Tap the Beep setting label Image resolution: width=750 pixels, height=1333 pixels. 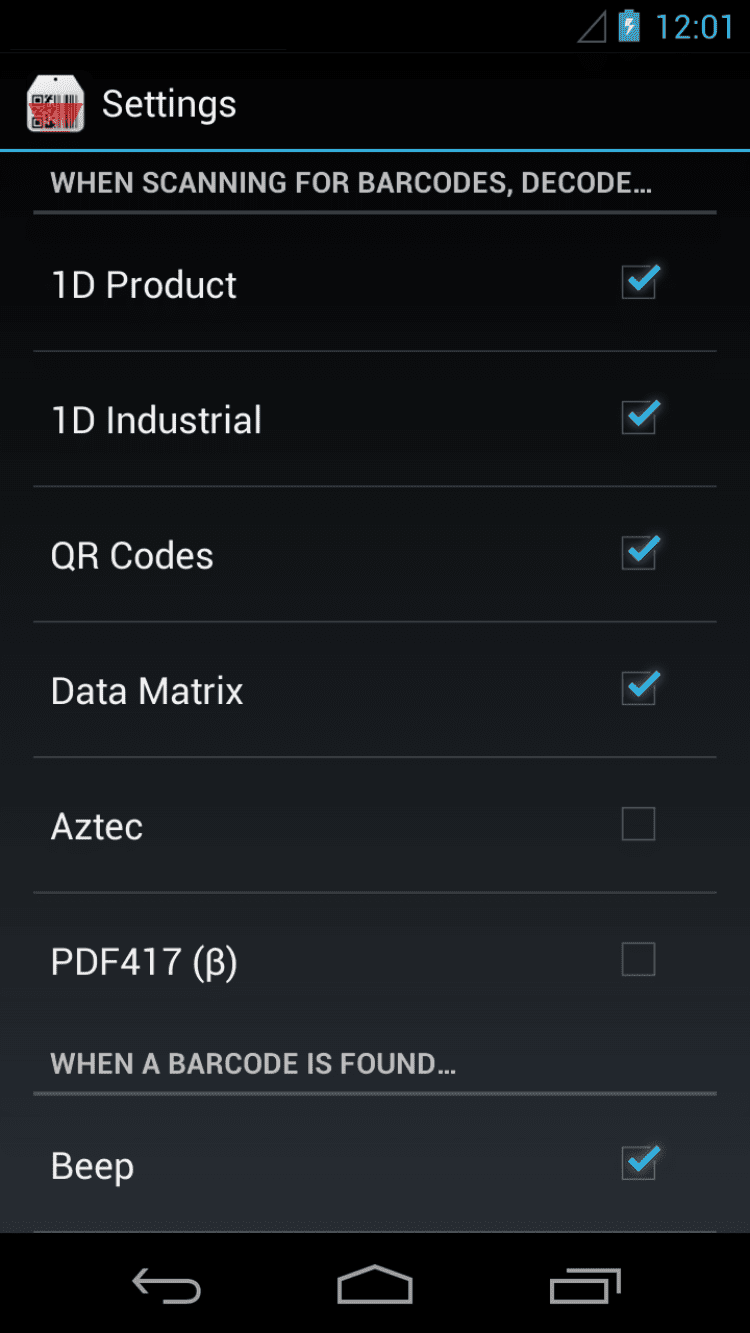[92, 1167]
